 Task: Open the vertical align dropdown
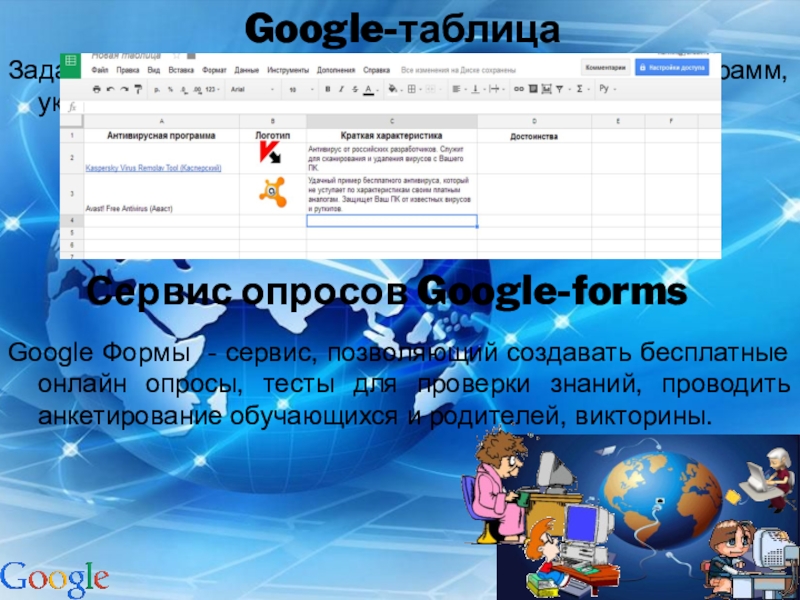pos(478,89)
